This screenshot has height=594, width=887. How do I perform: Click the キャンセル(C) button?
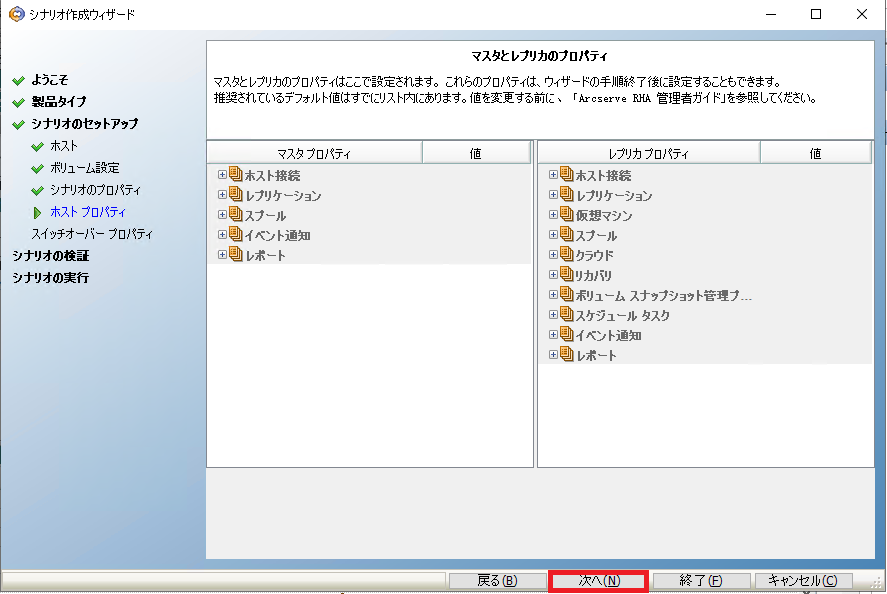tap(803, 581)
